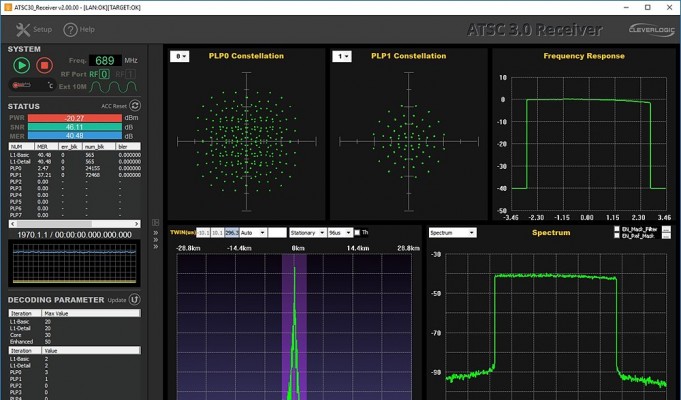The image size is (681, 400).
Task: Open the 96us window dropdown
Action: (340, 233)
